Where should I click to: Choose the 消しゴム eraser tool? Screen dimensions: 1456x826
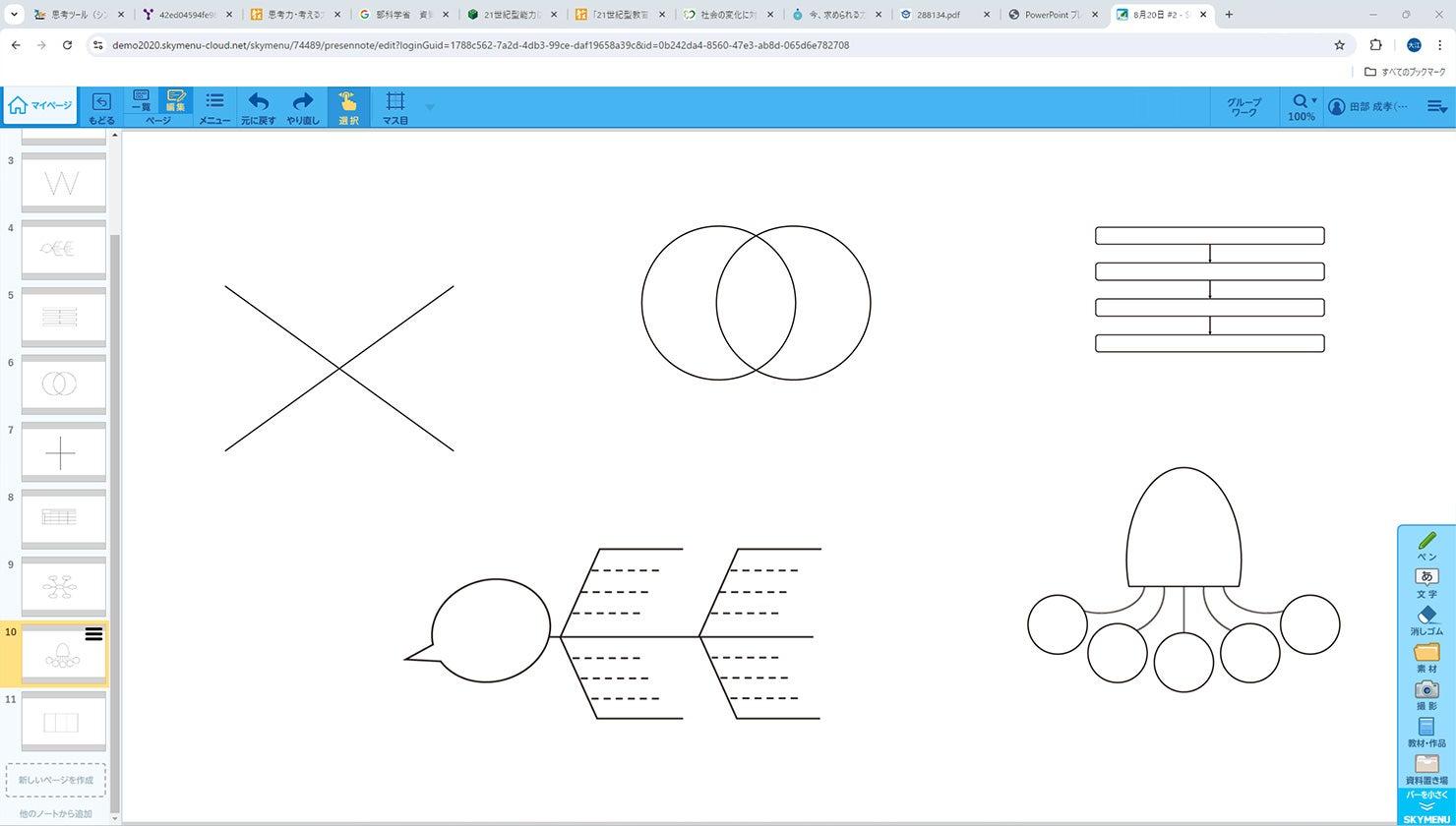pyautogui.click(x=1426, y=619)
